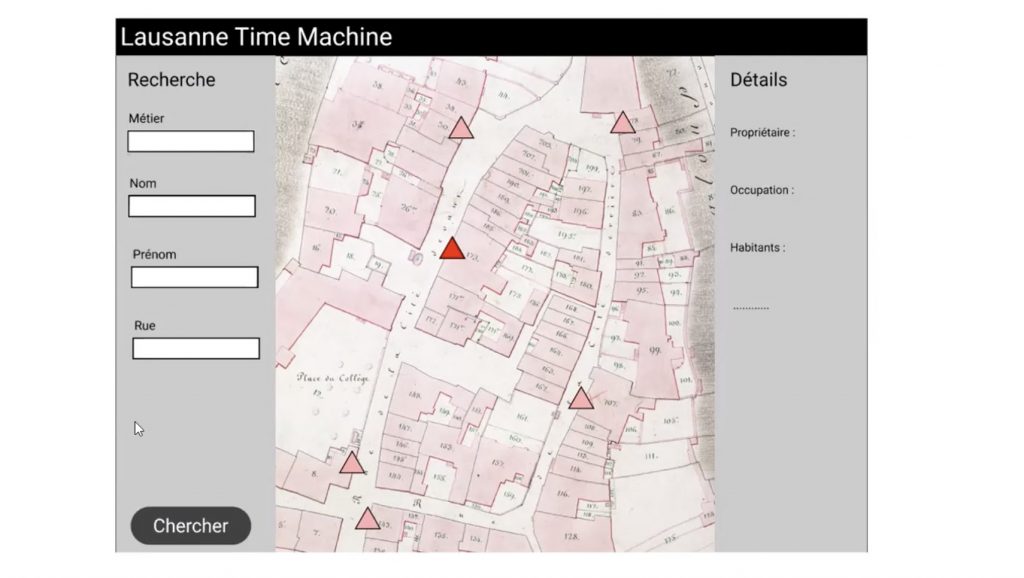
Task: Select the Rue input field
Action: coord(196,348)
